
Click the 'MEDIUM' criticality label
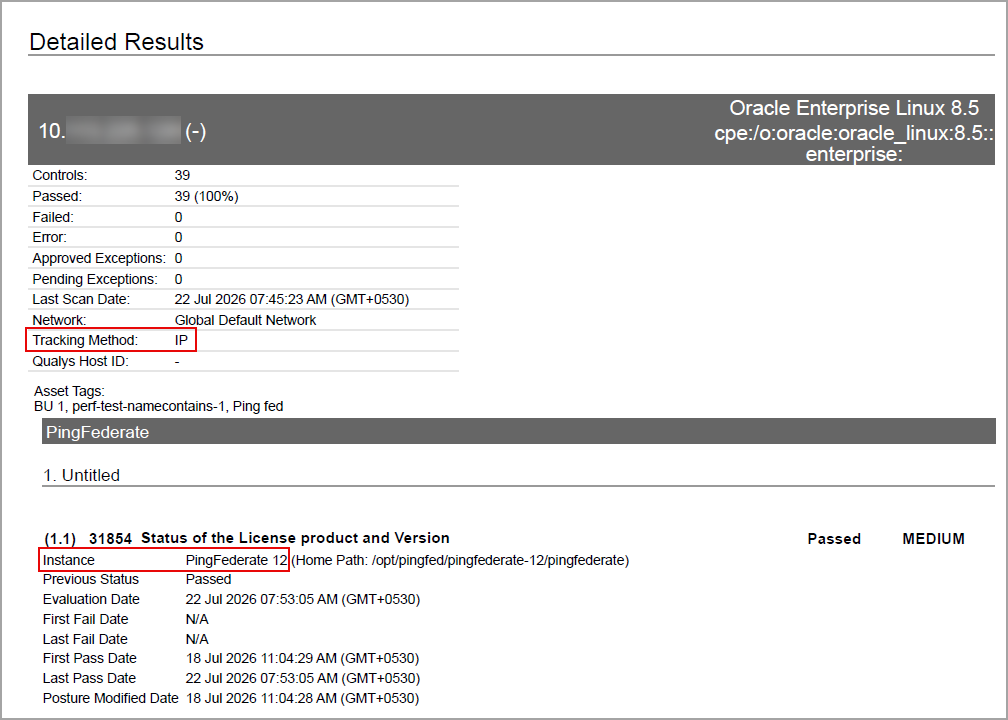tap(933, 539)
